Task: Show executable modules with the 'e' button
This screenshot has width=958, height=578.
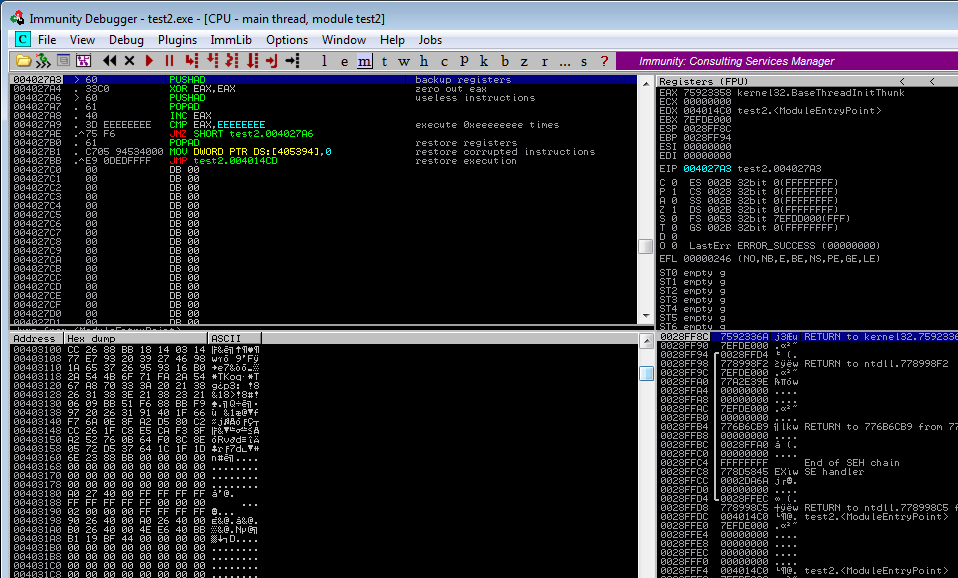Action: click(343, 61)
